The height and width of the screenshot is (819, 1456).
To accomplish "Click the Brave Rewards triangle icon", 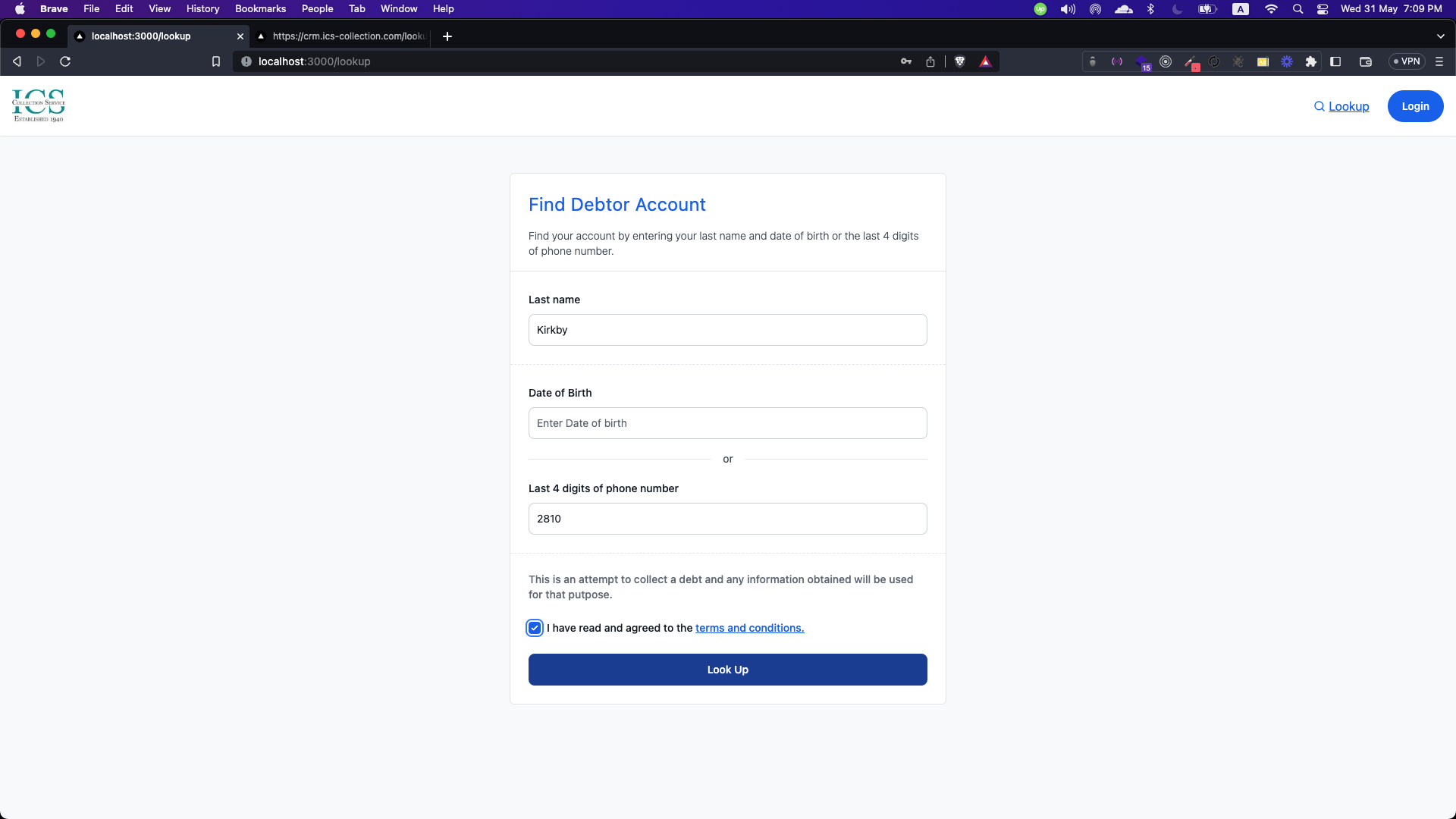I will pyautogui.click(x=985, y=61).
